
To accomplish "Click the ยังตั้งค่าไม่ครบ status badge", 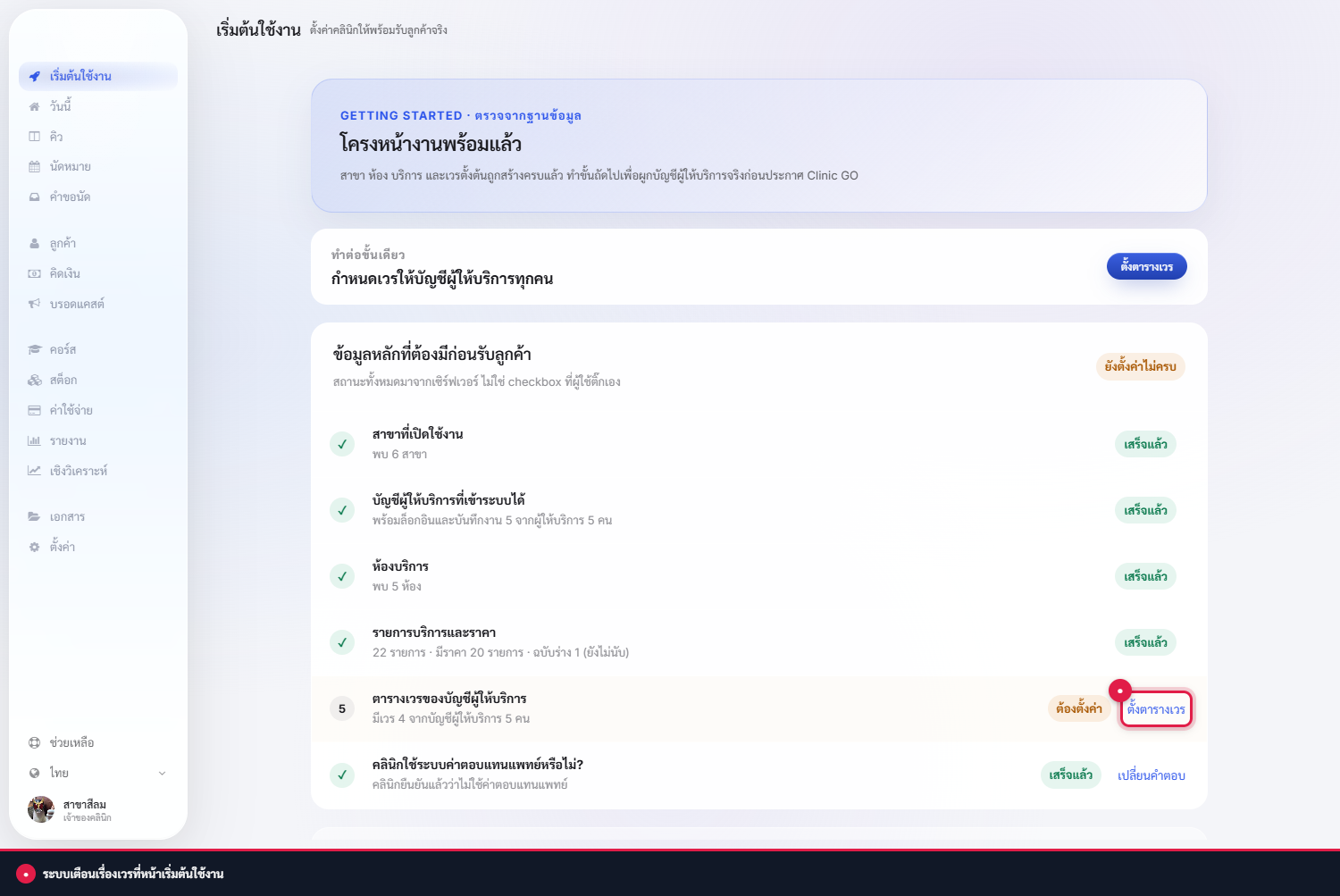I will (x=1140, y=366).
